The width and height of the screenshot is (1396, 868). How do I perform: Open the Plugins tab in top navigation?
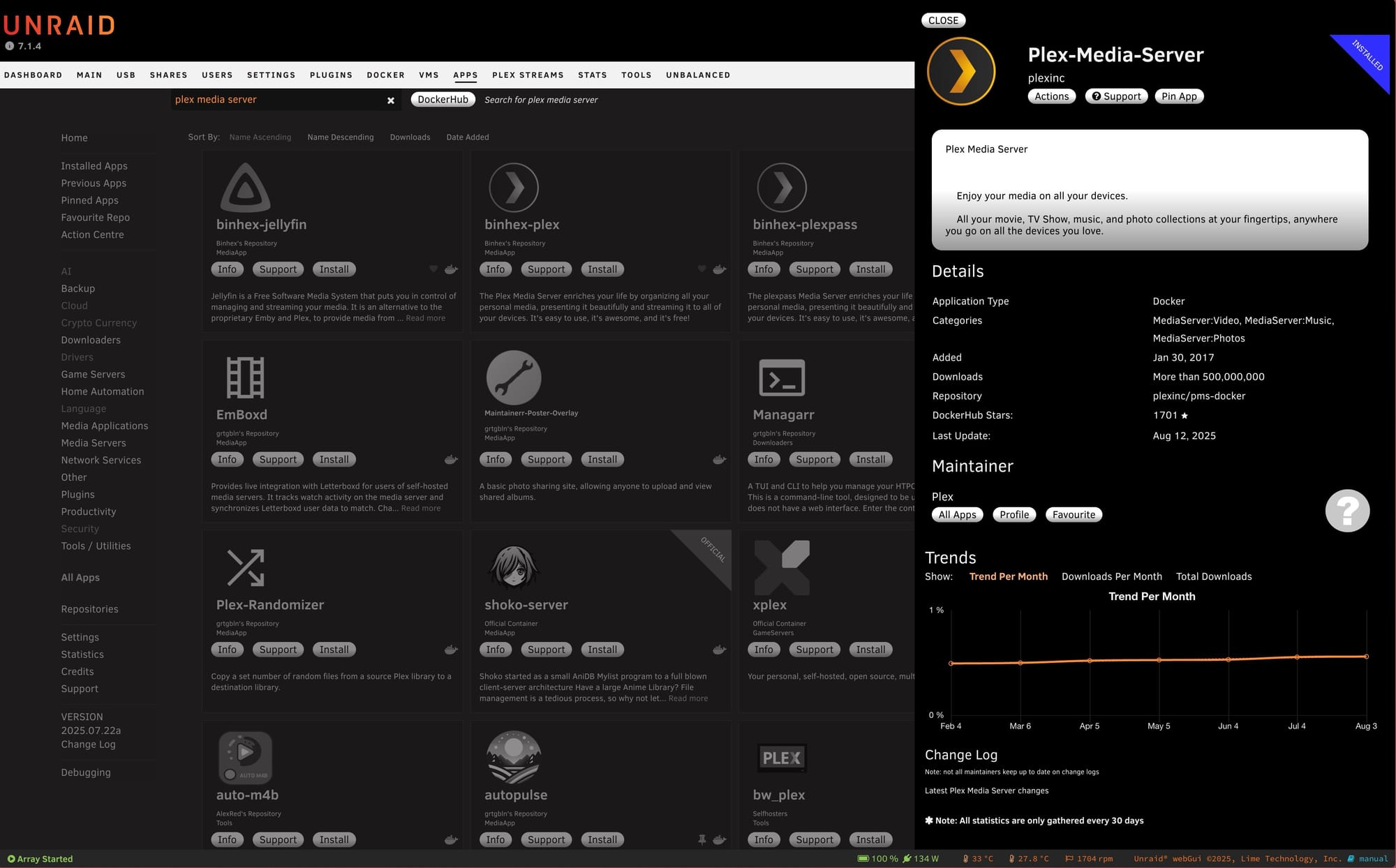[x=331, y=75]
